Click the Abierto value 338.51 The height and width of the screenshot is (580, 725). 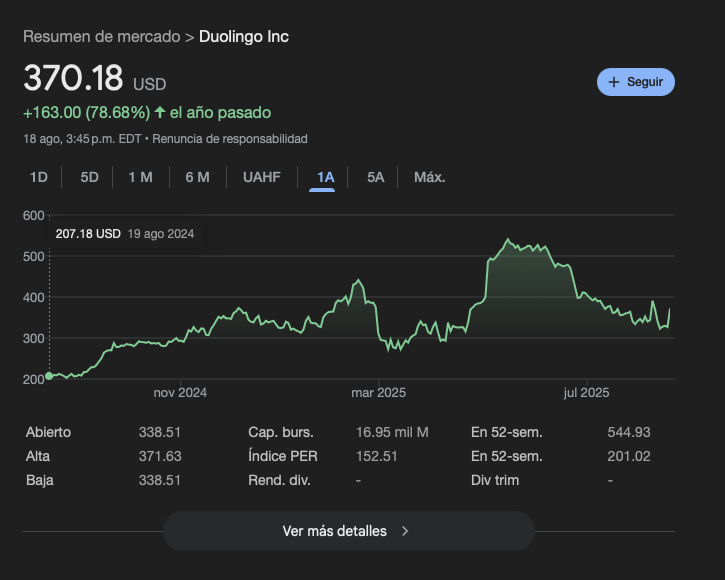(x=160, y=432)
